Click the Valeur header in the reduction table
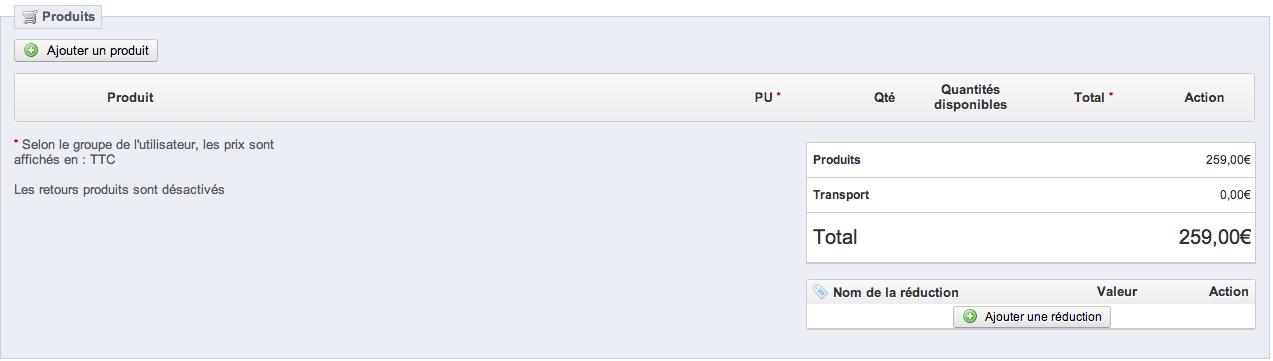Image resolution: width=1273 pixels, height=361 pixels. (1117, 292)
